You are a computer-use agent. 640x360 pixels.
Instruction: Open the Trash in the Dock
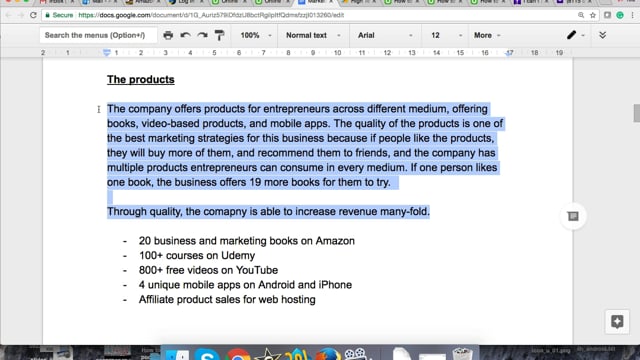(x=462, y=354)
